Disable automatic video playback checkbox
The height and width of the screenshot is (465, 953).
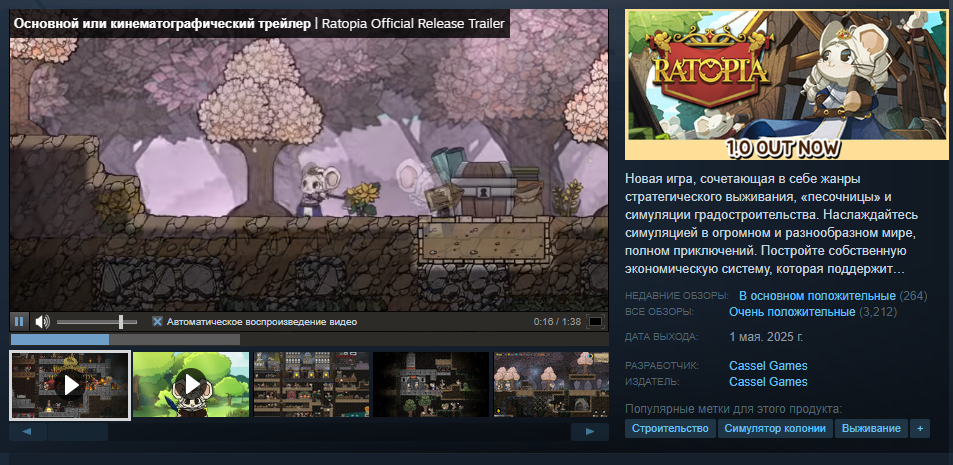point(157,322)
